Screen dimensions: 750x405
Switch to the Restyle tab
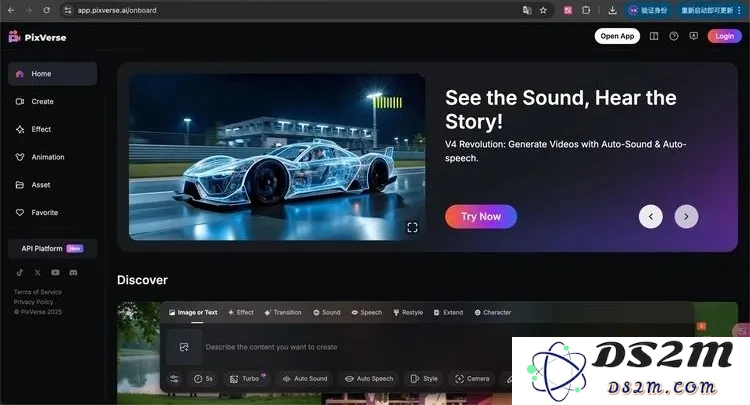[x=408, y=312]
